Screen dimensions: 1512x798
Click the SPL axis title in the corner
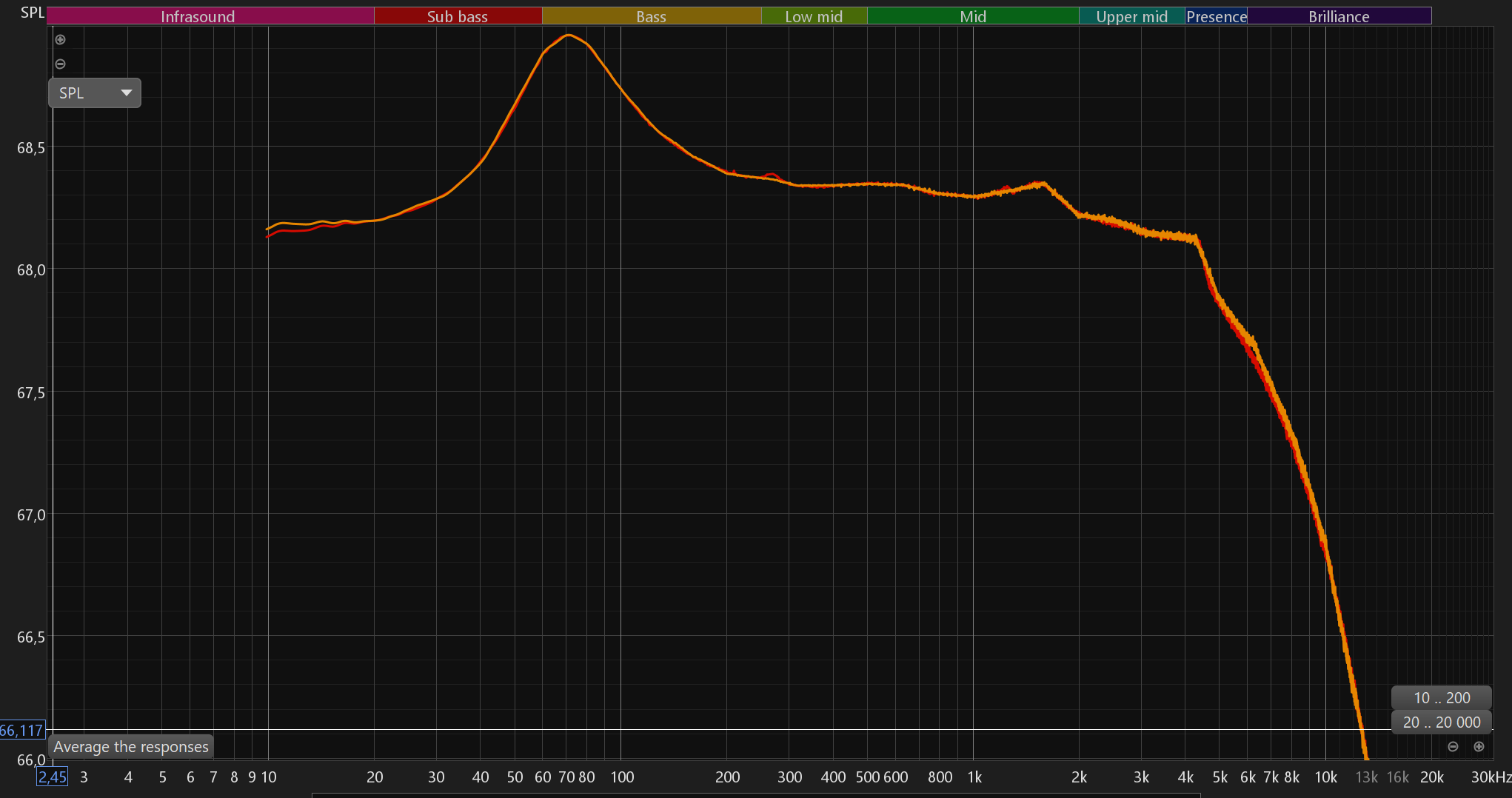click(33, 13)
